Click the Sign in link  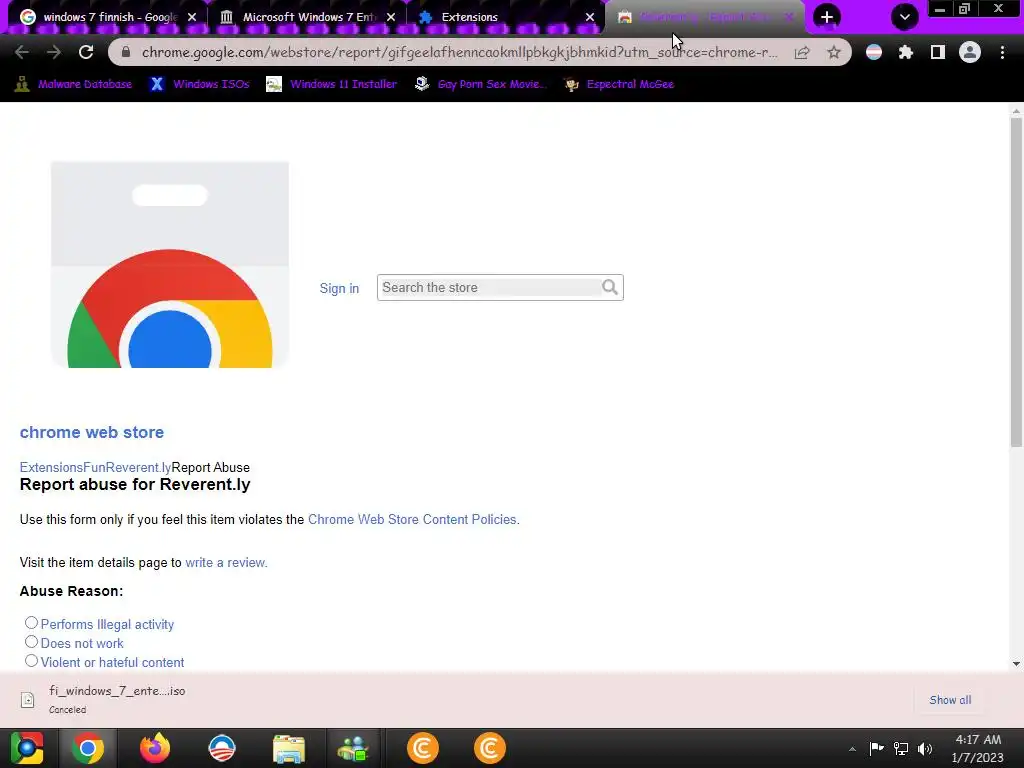[x=339, y=289]
